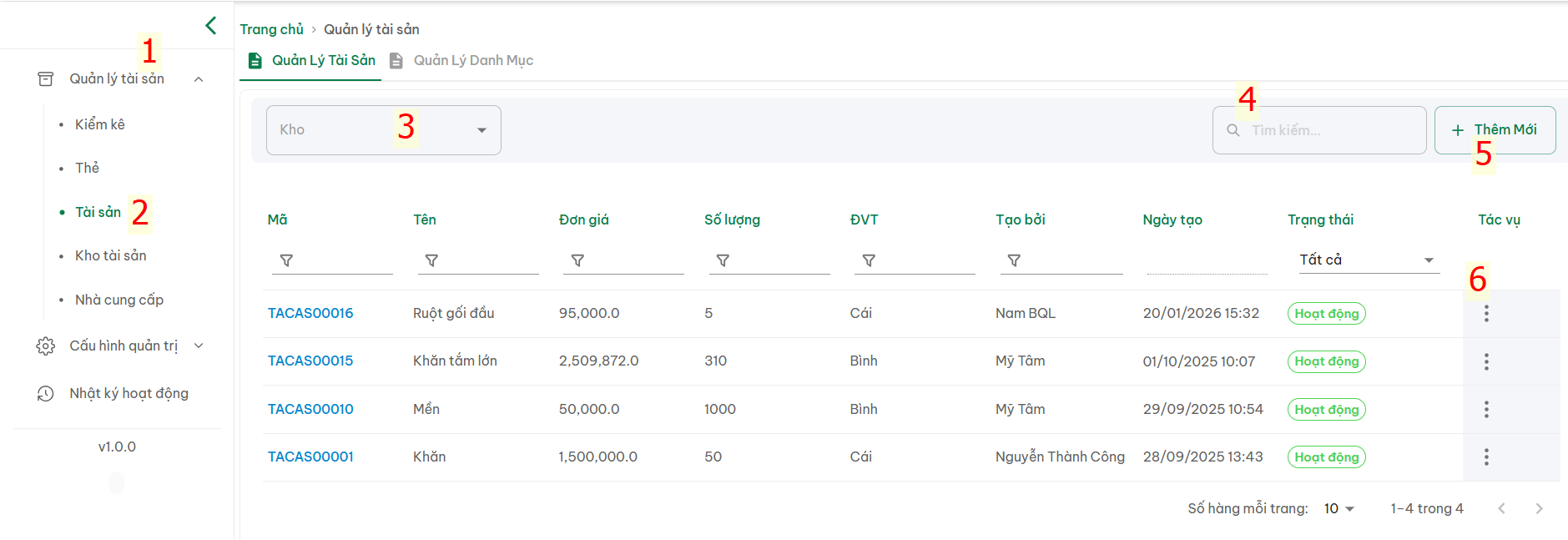Viewport: 1568px width, 540px height.
Task: Open the asset link TACAS00015
Action: [310, 361]
